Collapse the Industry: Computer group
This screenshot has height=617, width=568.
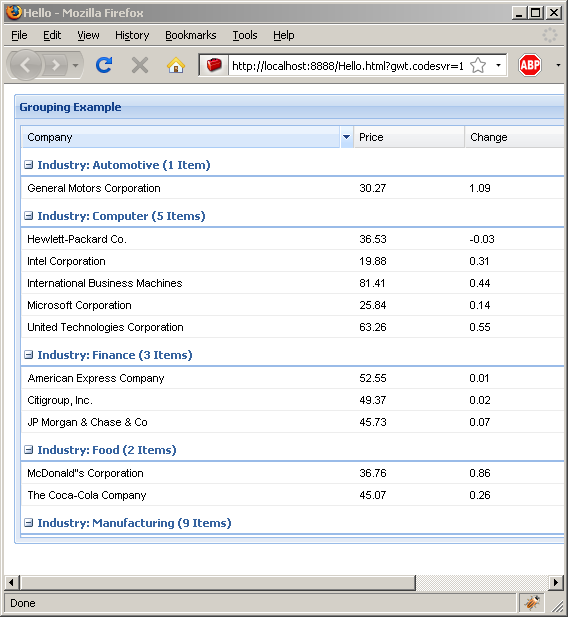click(29, 216)
